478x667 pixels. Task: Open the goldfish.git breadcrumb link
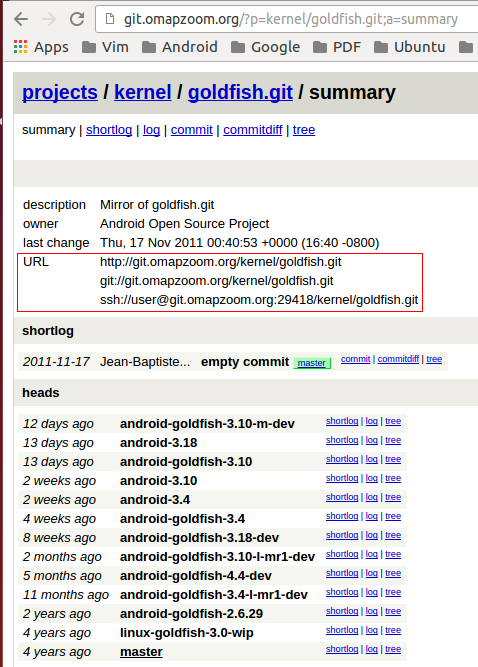[x=240, y=92]
